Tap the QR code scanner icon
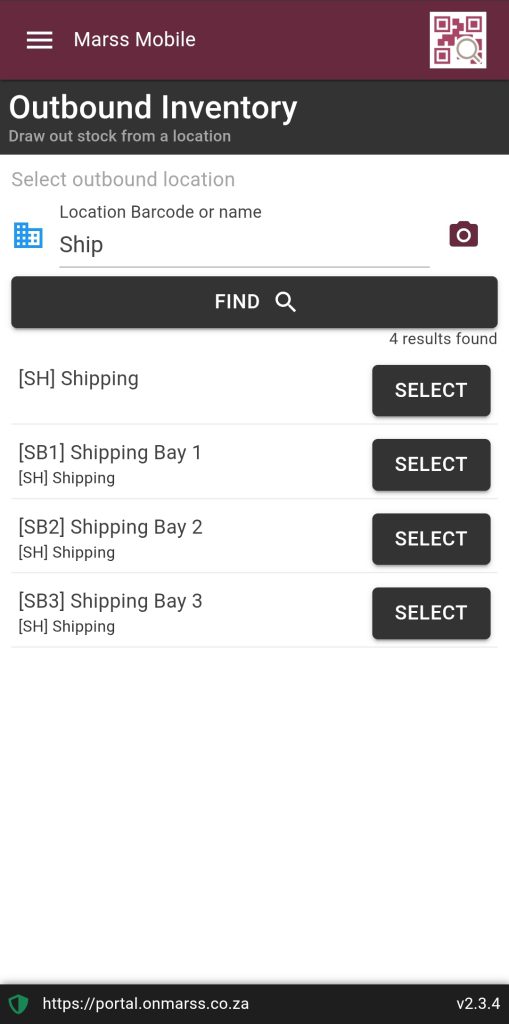Viewport: 509px width, 1024px height. click(458, 40)
